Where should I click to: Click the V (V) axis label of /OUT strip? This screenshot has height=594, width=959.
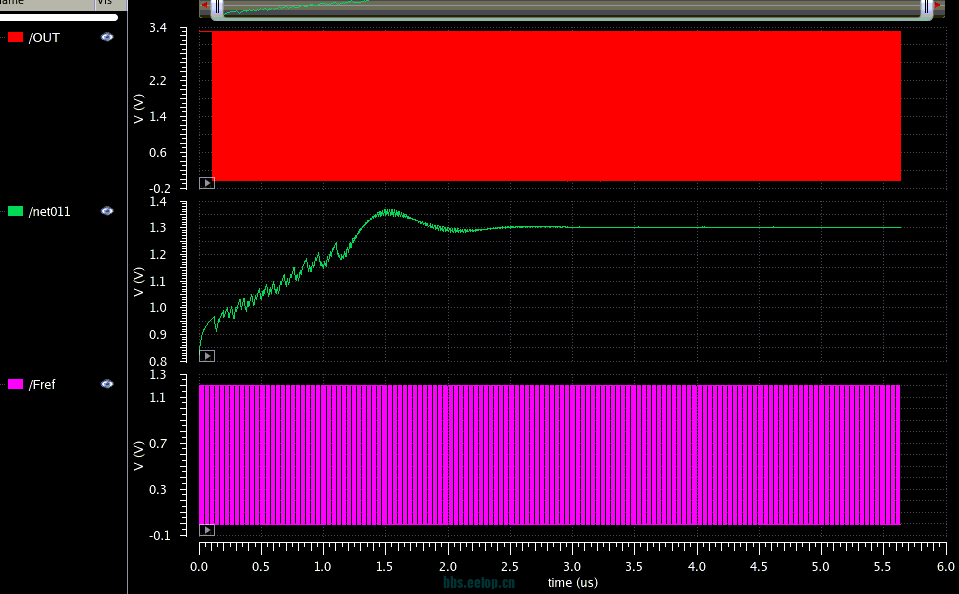(x=139, y=109)
